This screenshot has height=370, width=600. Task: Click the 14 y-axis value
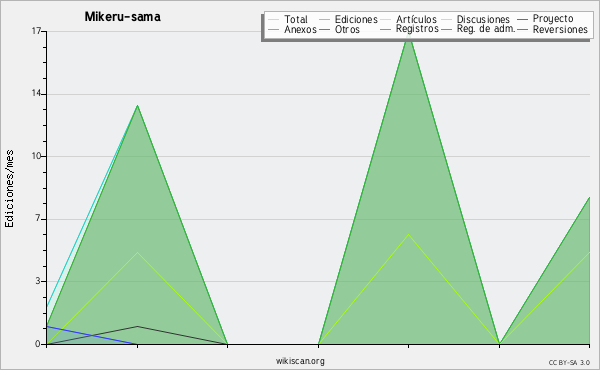click(x=36, y=93)
